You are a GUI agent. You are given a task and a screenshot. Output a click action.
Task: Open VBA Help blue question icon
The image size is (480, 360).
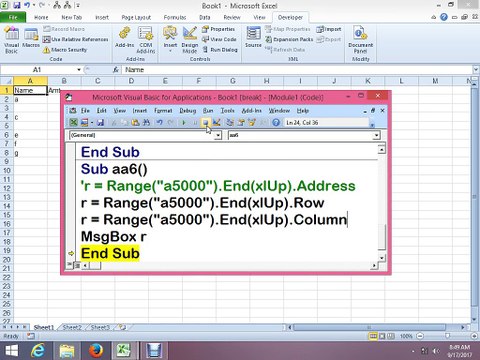pos(276,123)
